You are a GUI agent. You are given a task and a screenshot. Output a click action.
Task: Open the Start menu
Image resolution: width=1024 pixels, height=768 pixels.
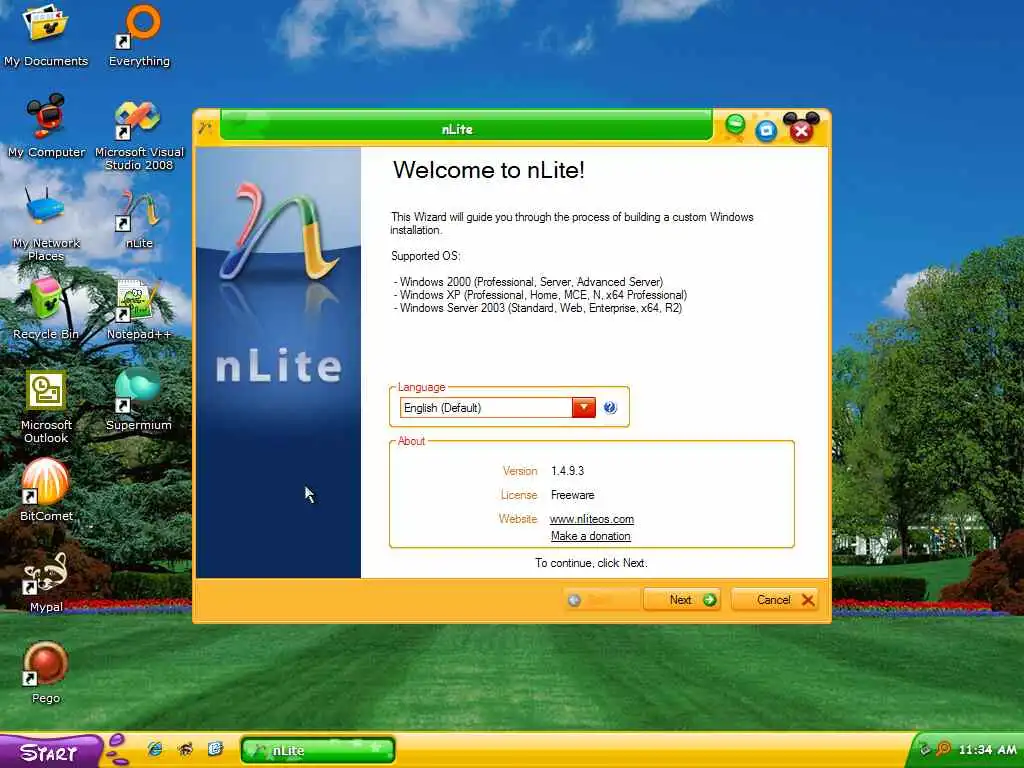[50, 752]
